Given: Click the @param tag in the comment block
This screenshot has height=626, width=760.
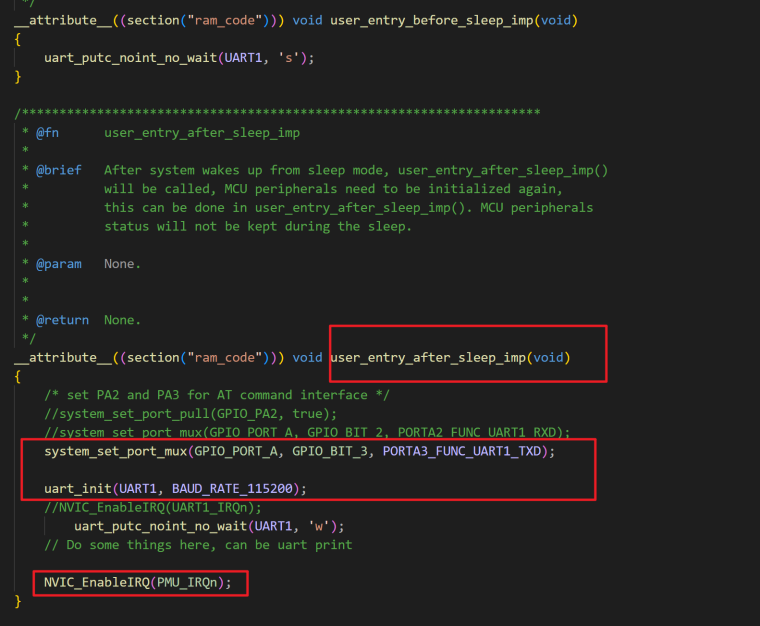Looking at the screenshot, I should tap(59, 264).
